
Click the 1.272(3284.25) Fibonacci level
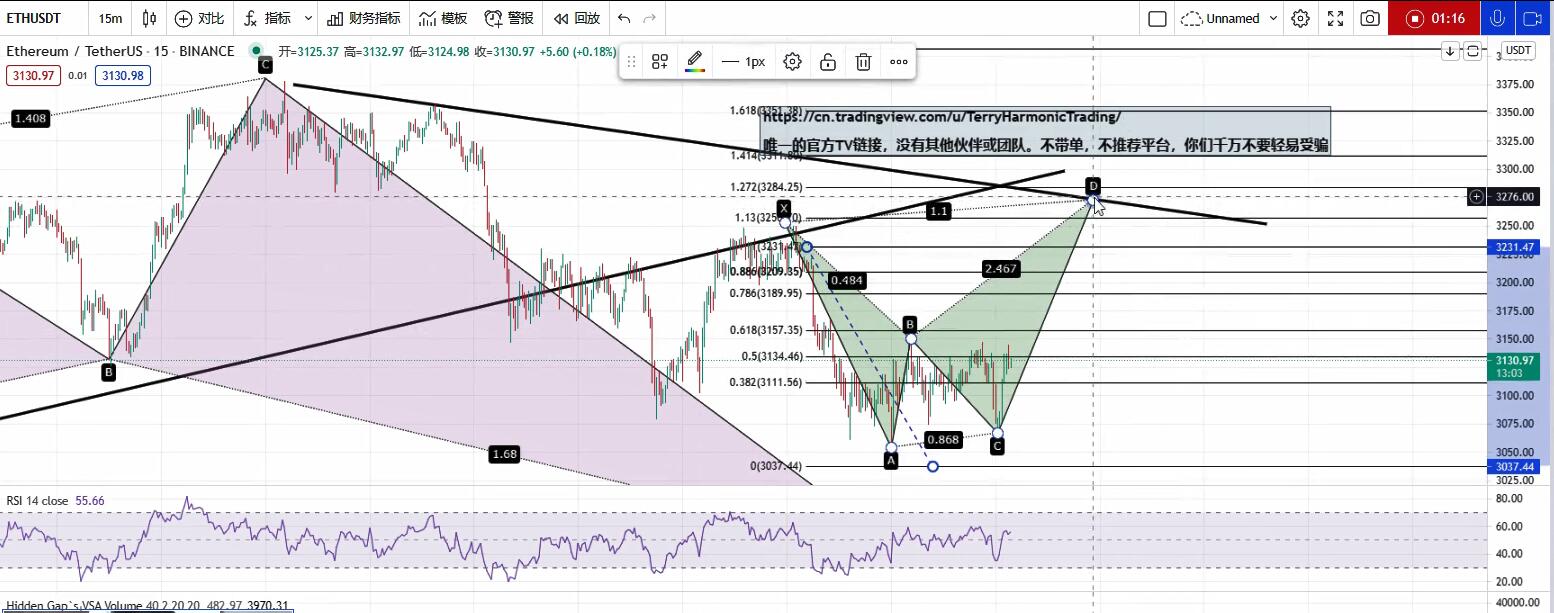pyautogui.click(x=765, y=187)
